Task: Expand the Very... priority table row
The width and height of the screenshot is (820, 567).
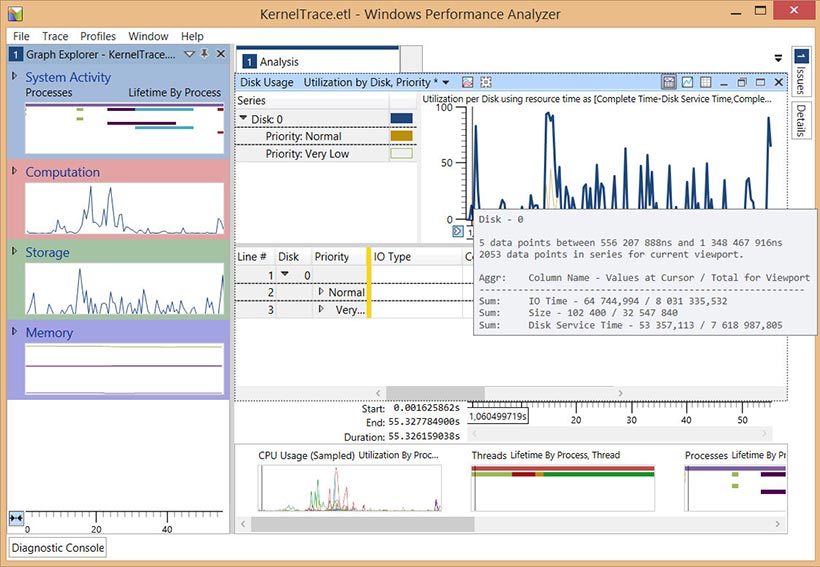Action: click(x=321, y=309)
